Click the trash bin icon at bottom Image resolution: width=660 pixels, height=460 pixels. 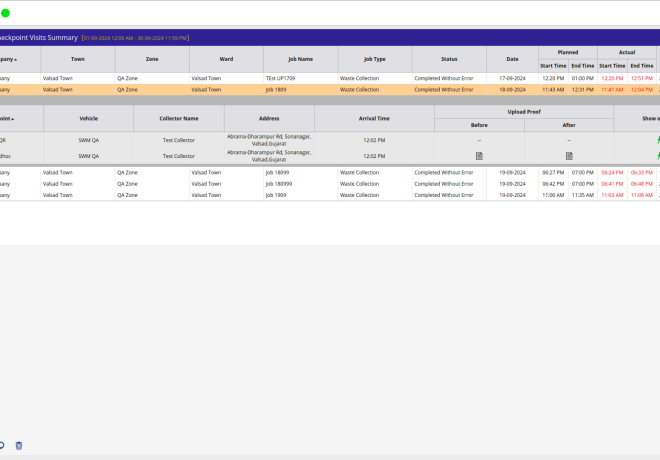(x=18, y=445)
